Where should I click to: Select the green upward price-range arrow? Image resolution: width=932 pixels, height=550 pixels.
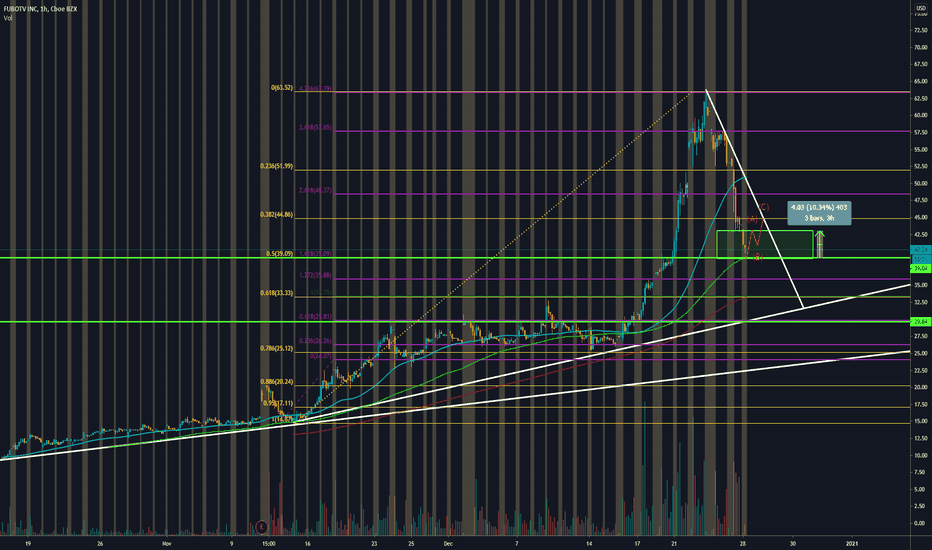point(820,244)
